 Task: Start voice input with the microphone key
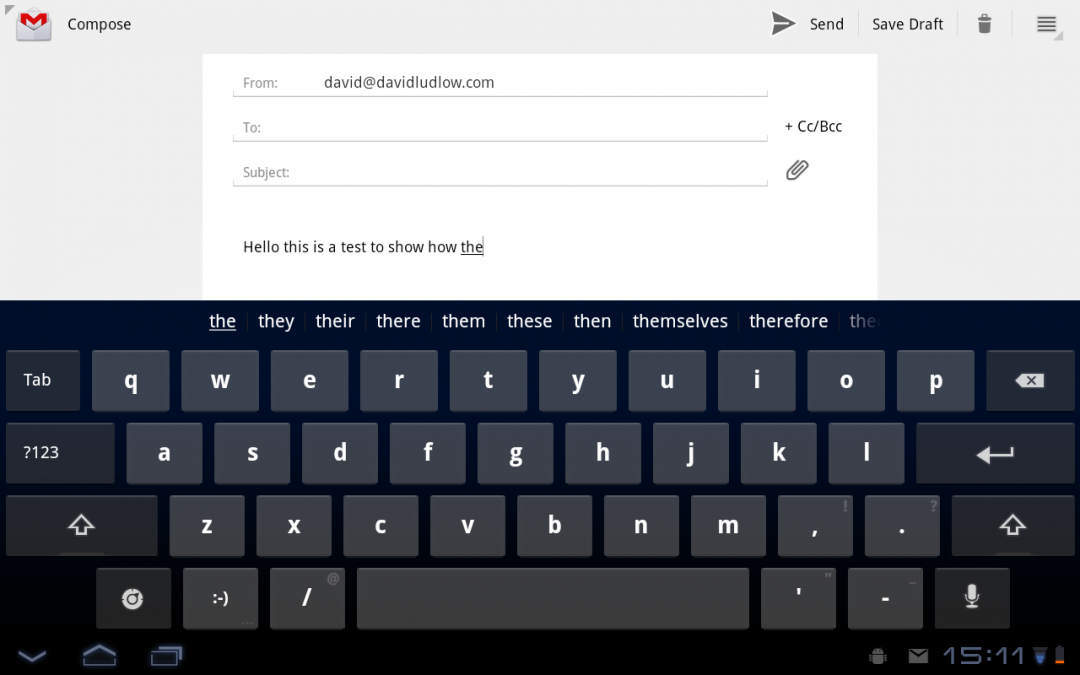point(972,599)
